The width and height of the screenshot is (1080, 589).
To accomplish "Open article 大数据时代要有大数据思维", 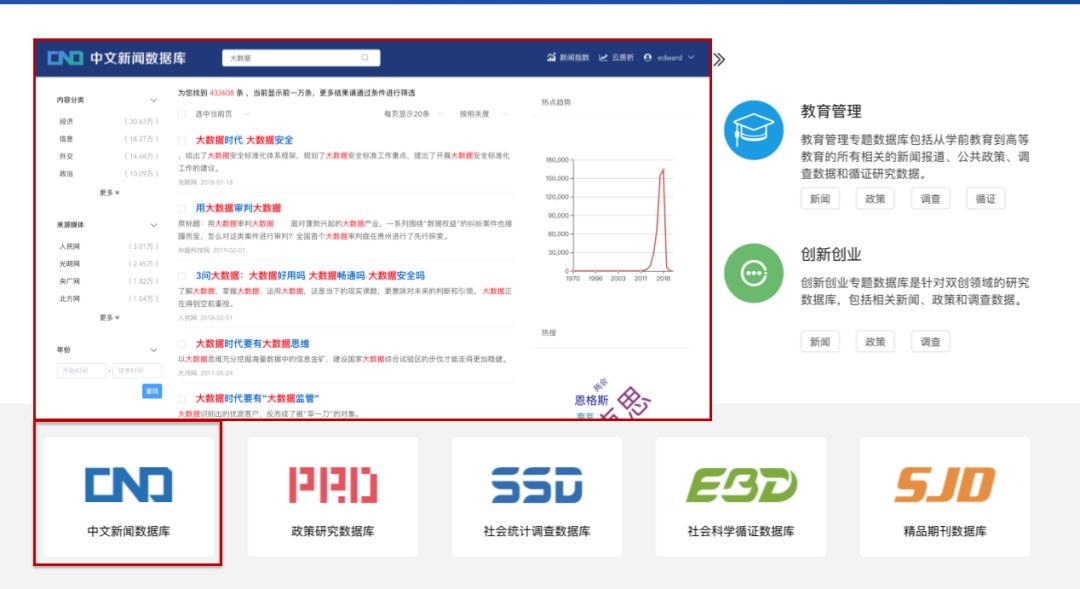I will pyautogui.click(x=252, y=343).
